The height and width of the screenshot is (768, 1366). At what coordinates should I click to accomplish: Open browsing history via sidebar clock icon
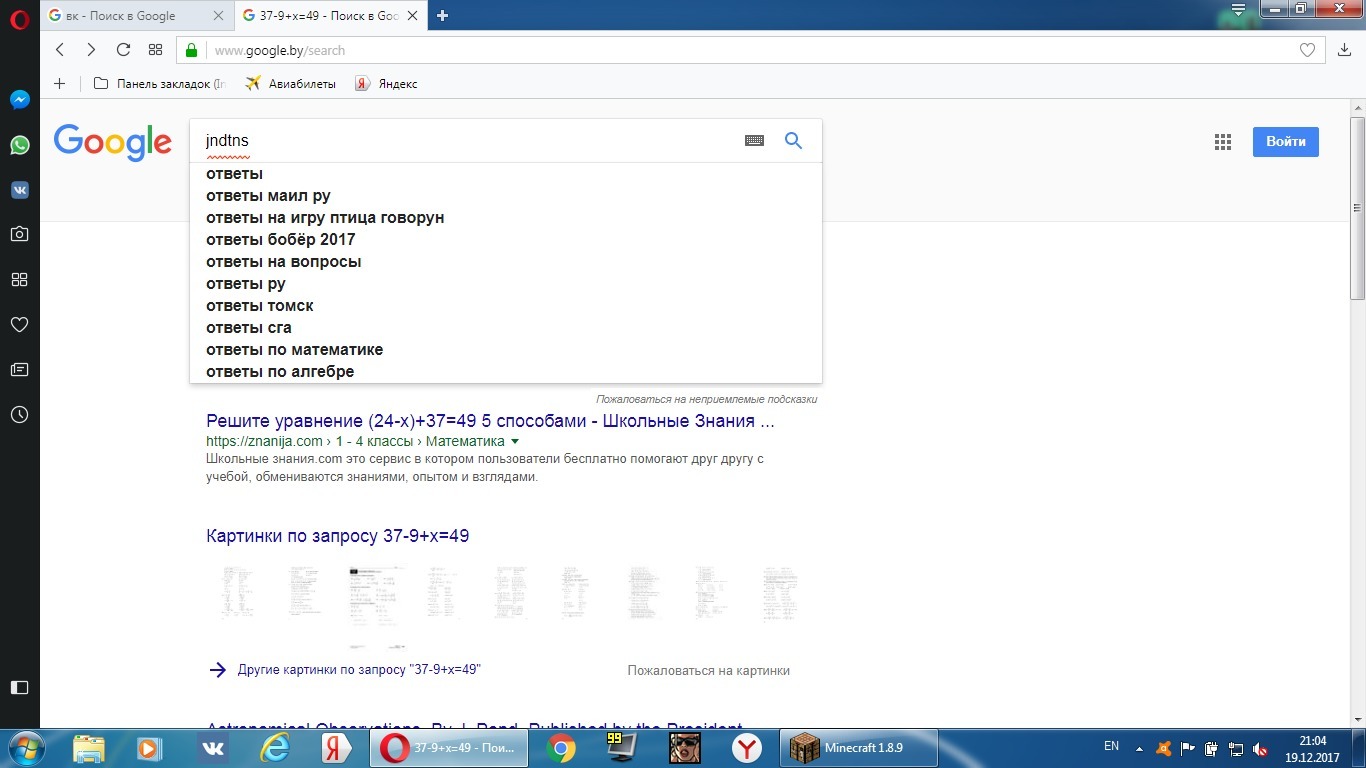19,414
